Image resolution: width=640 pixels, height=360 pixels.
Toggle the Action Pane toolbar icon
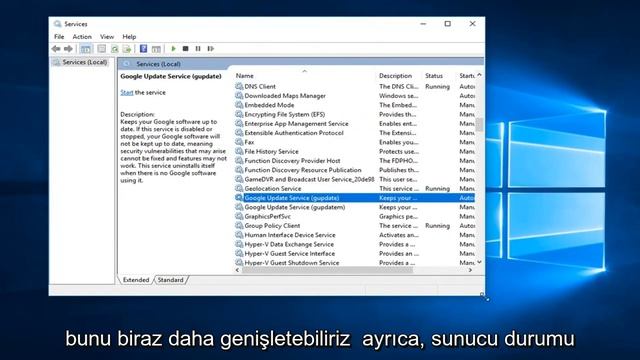(156, 49)
